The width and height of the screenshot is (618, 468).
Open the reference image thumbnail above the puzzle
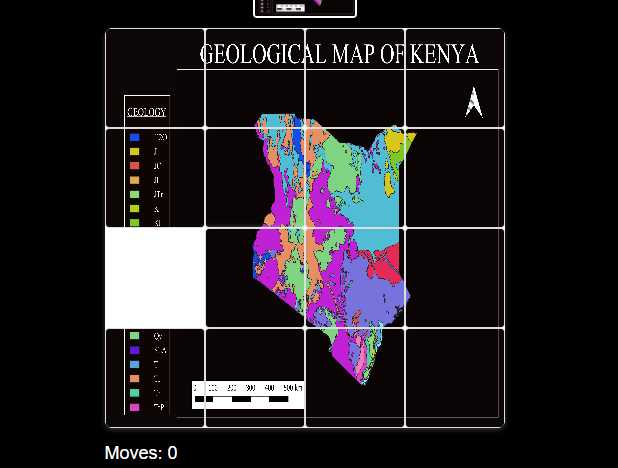[x=305, y=8]
